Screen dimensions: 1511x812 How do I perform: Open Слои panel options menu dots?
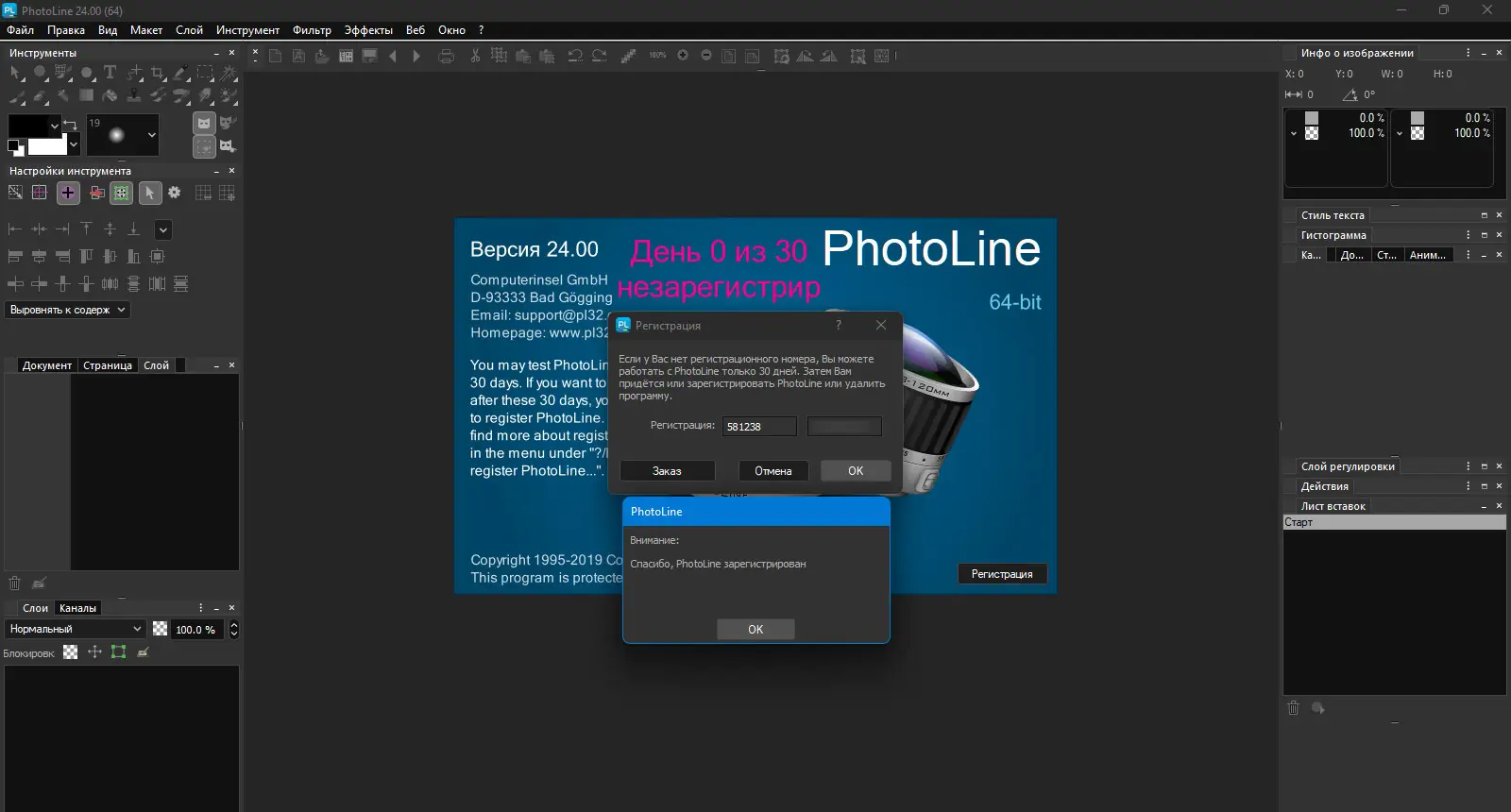[200, 608]
